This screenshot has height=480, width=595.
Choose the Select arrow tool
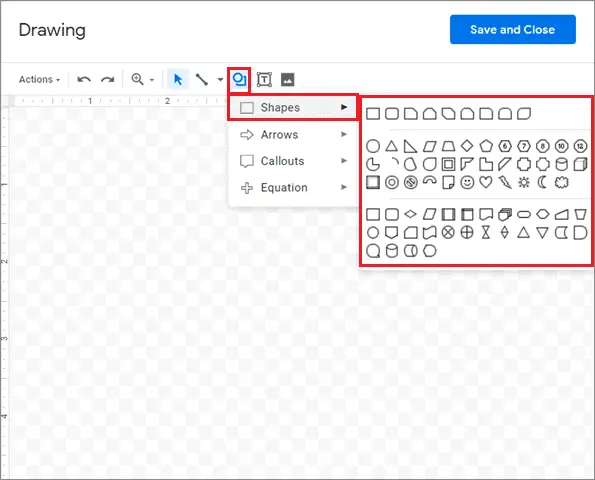coord(178,79)
